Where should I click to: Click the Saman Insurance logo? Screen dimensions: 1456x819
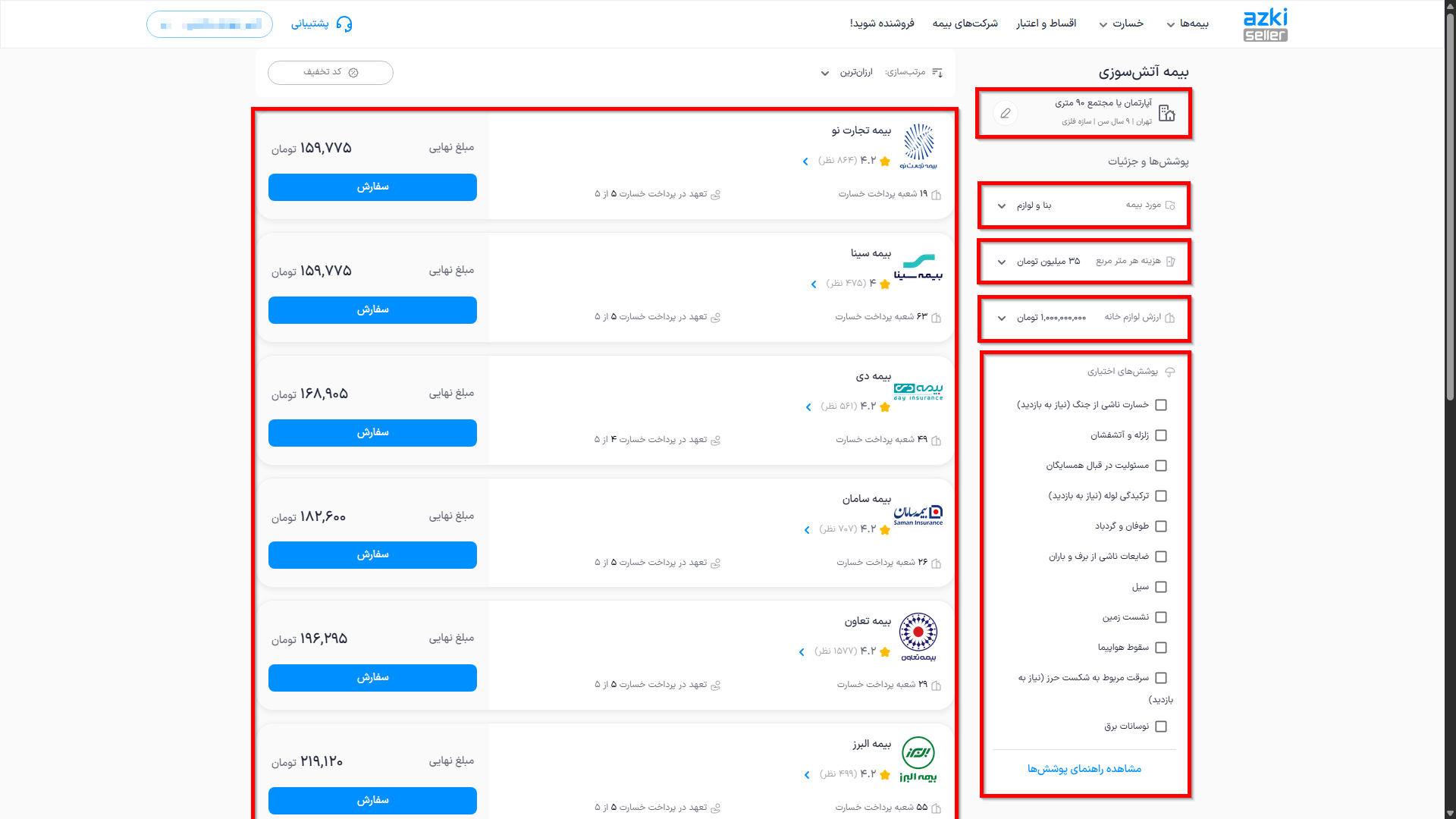[918, 515]
